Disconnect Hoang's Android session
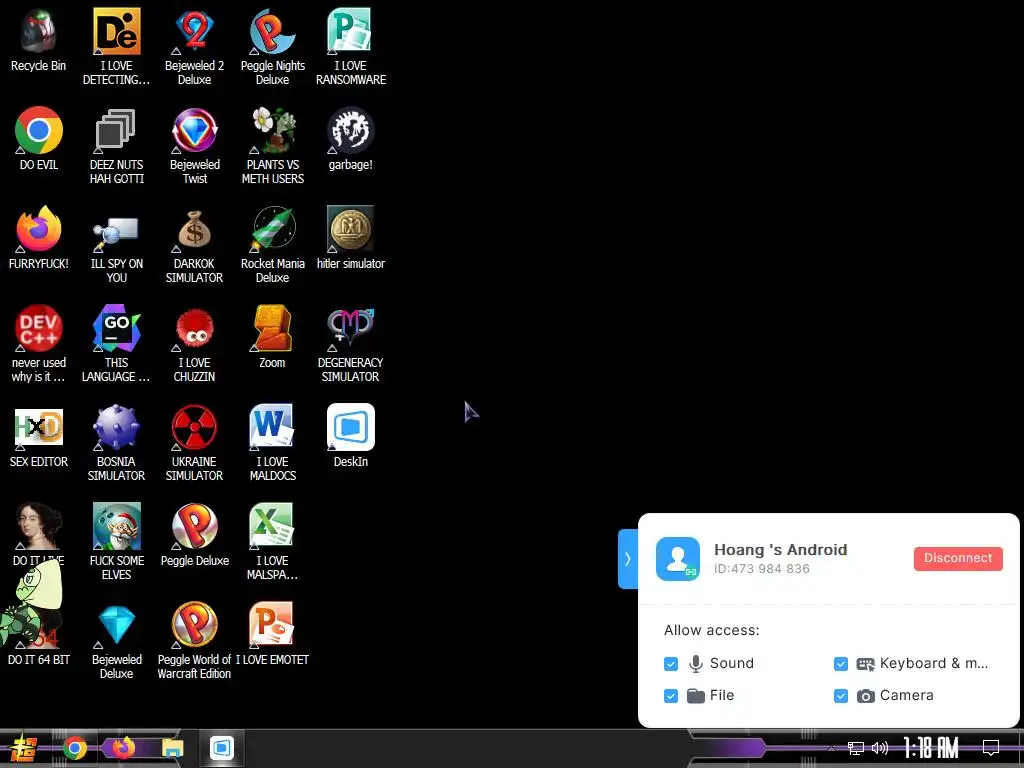The image size is (1024, 768). coord(957,558)
